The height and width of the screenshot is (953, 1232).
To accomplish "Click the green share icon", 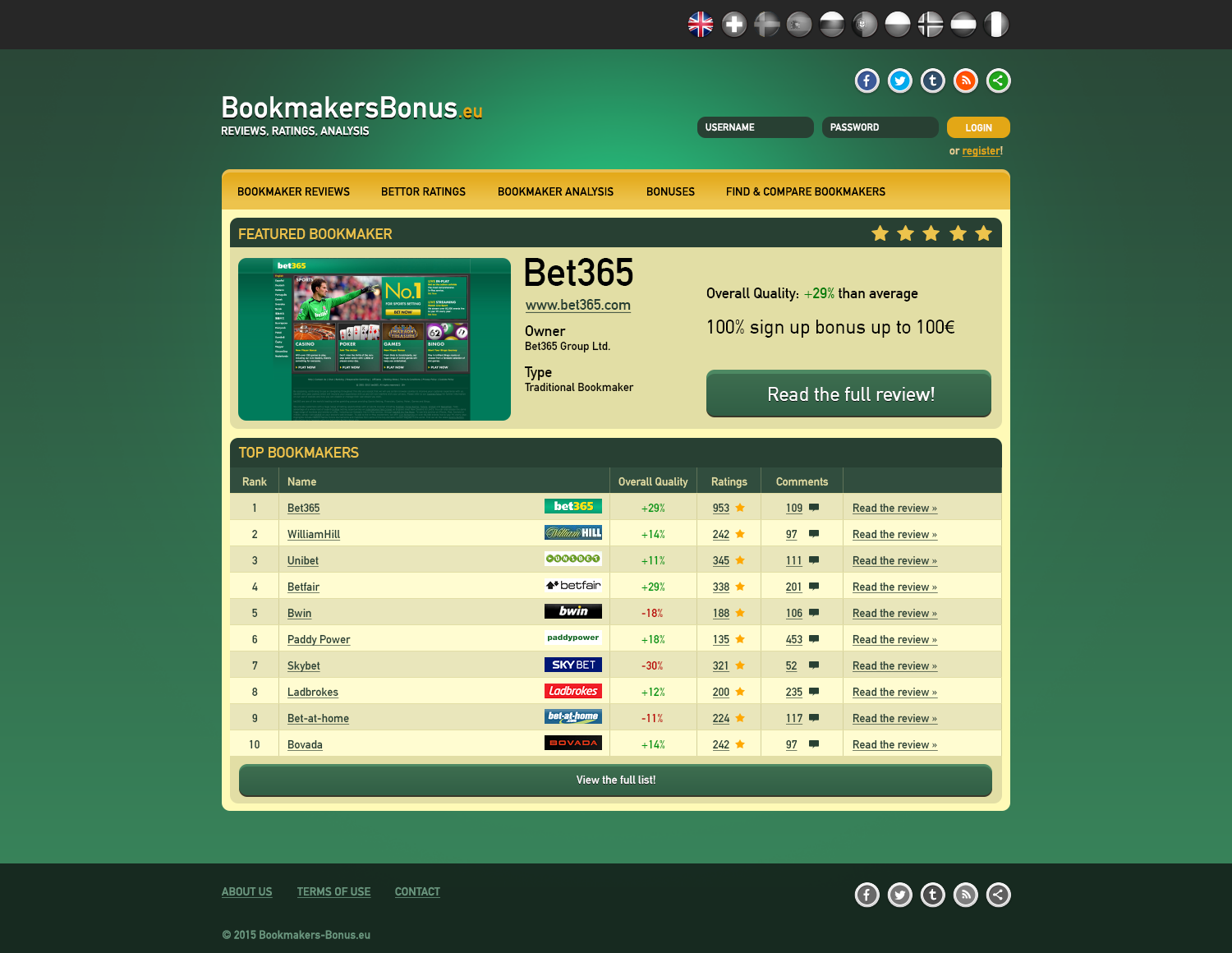I will click(x=998, y=81).
